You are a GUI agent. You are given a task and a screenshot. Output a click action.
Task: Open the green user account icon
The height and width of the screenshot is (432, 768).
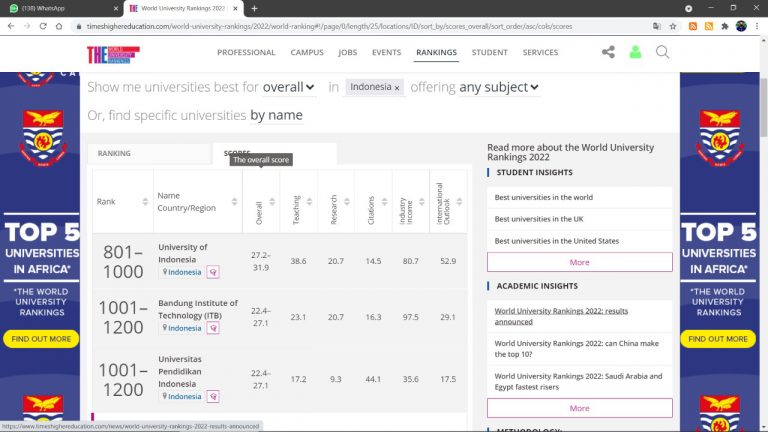tap(635, 52)
